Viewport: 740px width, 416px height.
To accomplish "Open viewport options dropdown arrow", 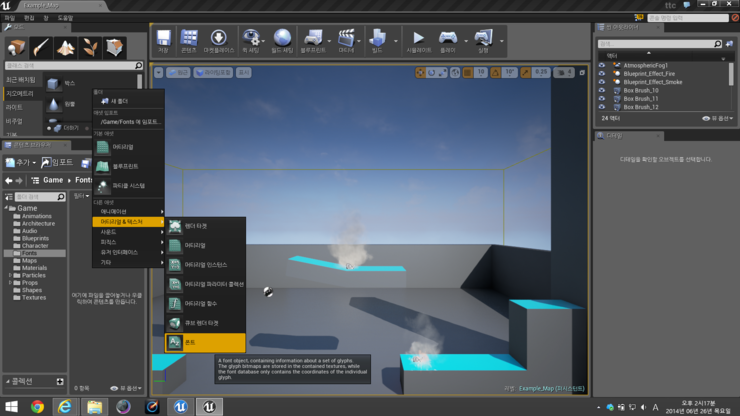I will coord(159,72).
